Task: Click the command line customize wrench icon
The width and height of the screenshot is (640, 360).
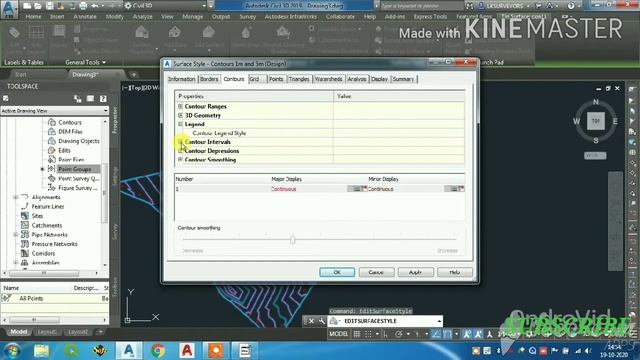Action: 322,321
